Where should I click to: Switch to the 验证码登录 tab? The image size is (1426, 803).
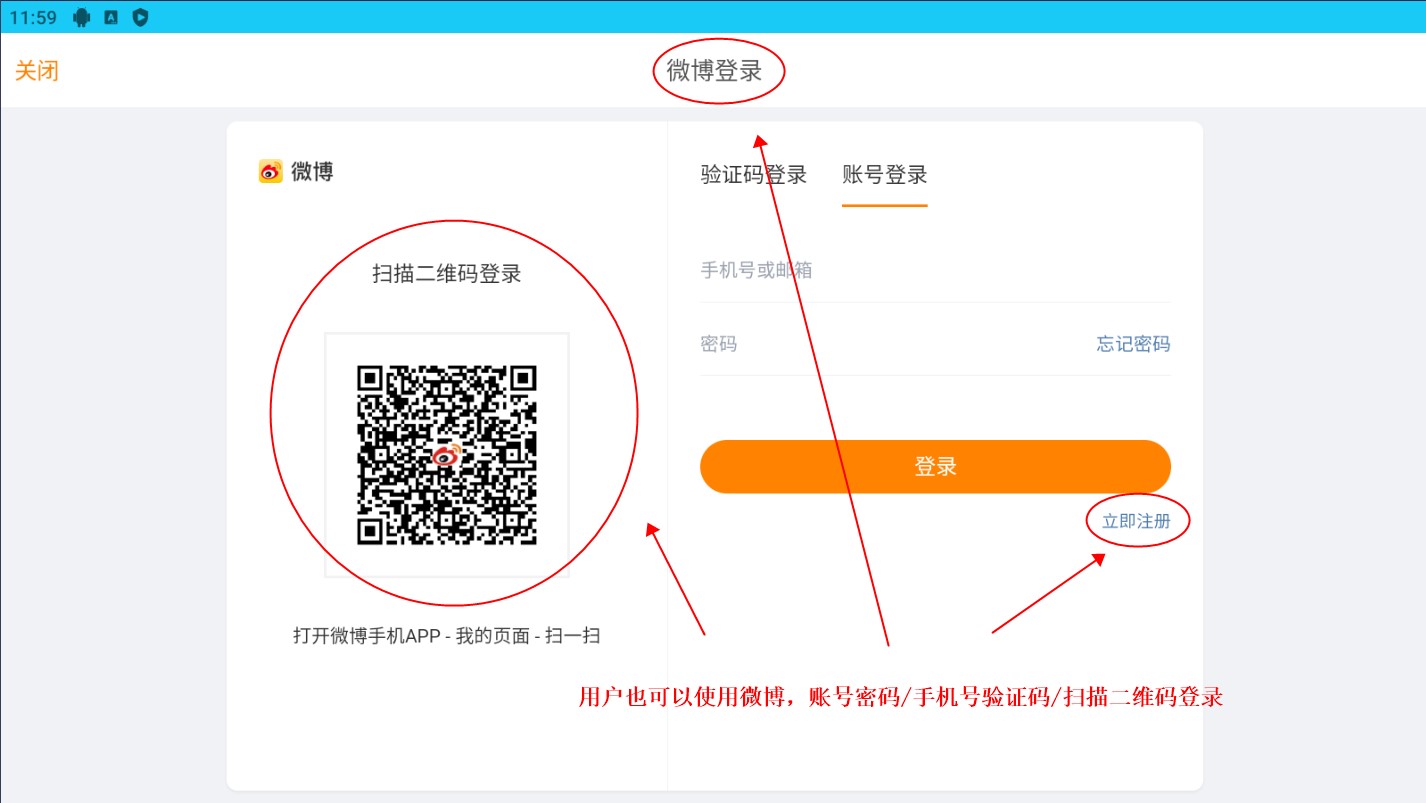coord(754,174)
